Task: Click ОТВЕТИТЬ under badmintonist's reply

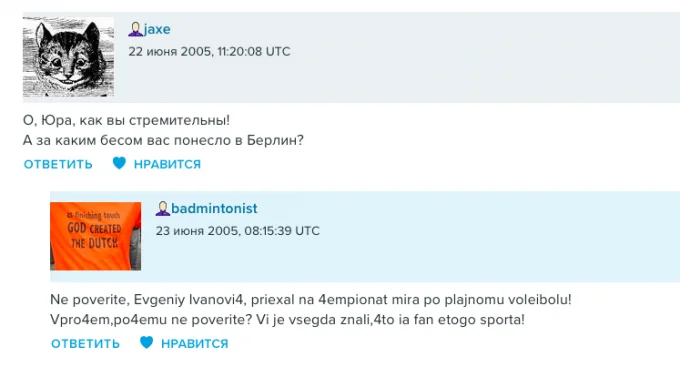Action: coord(85,344)
